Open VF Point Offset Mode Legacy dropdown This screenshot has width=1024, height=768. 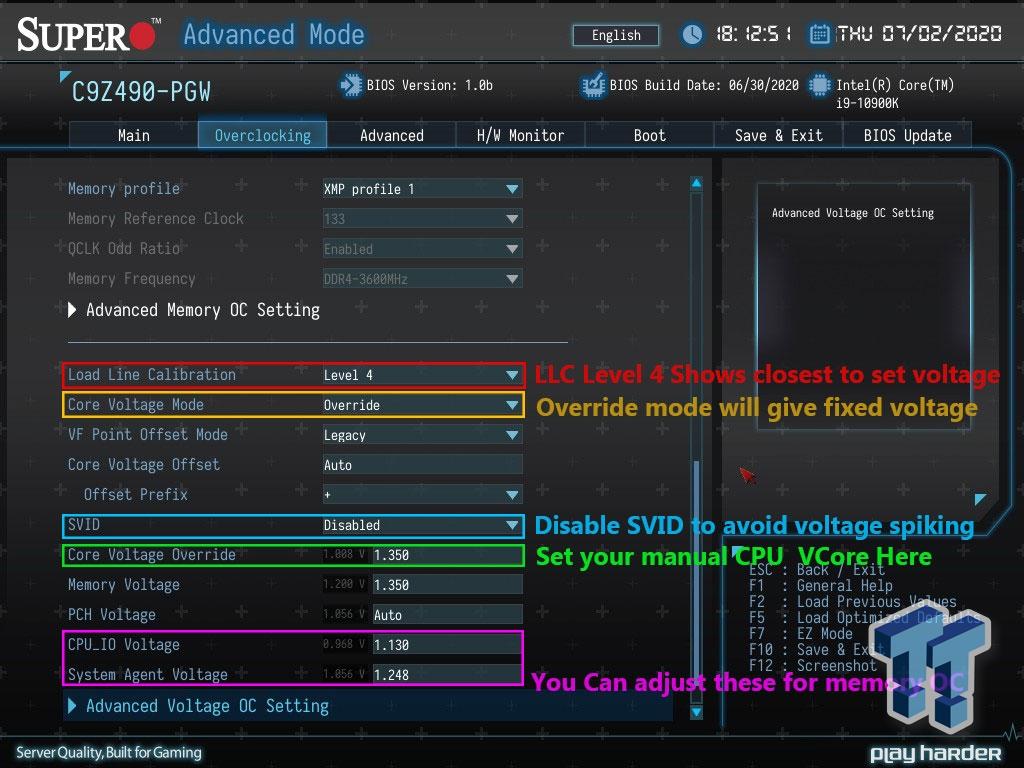[x=423, y=435]
